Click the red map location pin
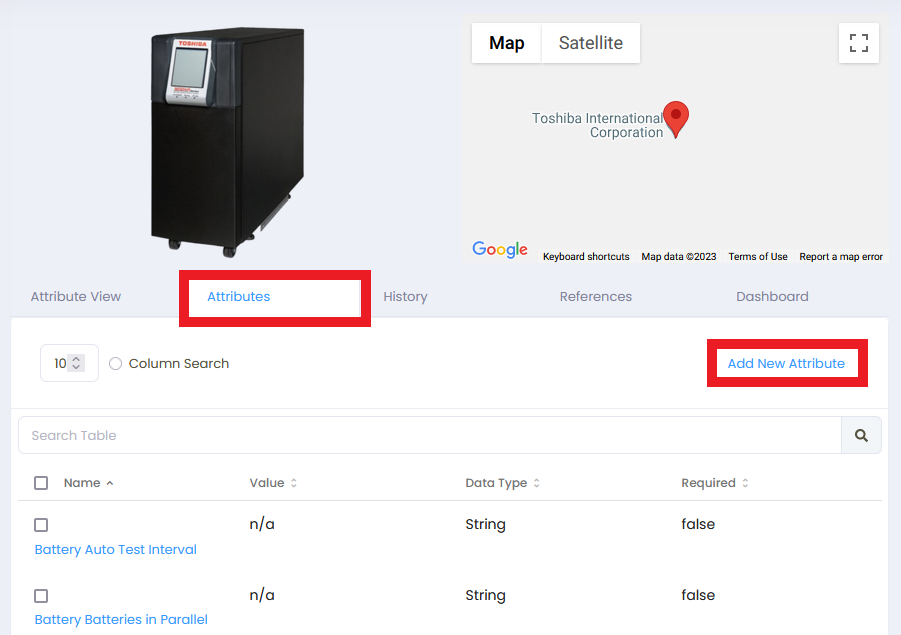Screen dimensions: 901x635 click(x=677, y=119)
